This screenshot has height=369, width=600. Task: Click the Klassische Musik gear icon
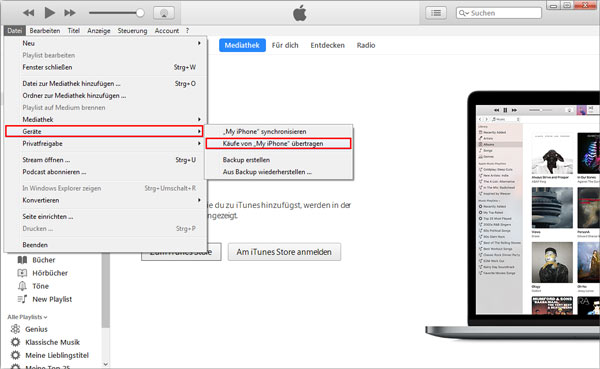(x=15, y=342)
